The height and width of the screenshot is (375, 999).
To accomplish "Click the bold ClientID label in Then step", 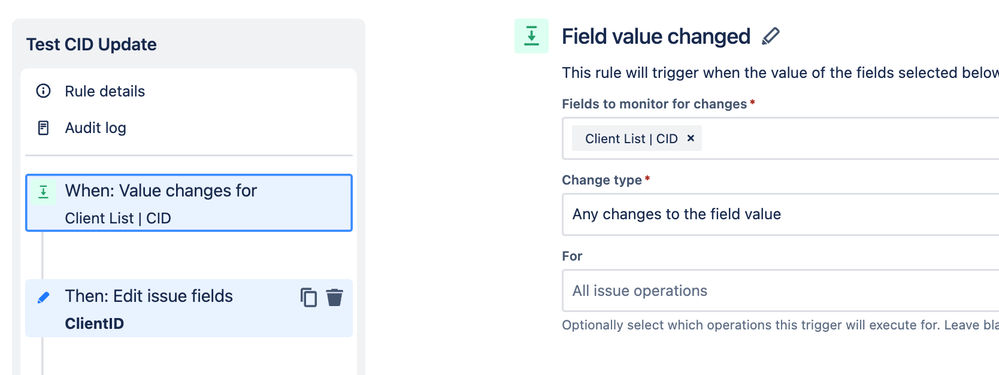I will [94, 323].
